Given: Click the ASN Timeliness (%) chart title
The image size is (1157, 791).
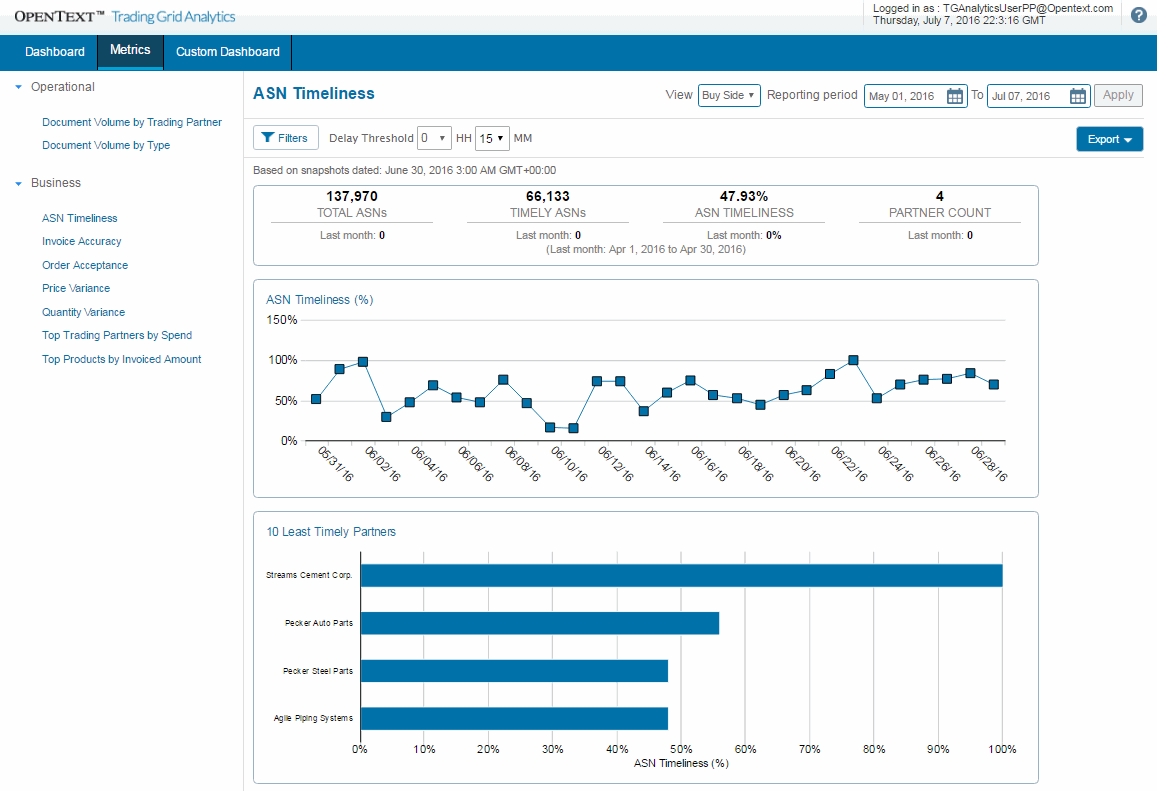Looking at the screenshot, I should (320, 300).
